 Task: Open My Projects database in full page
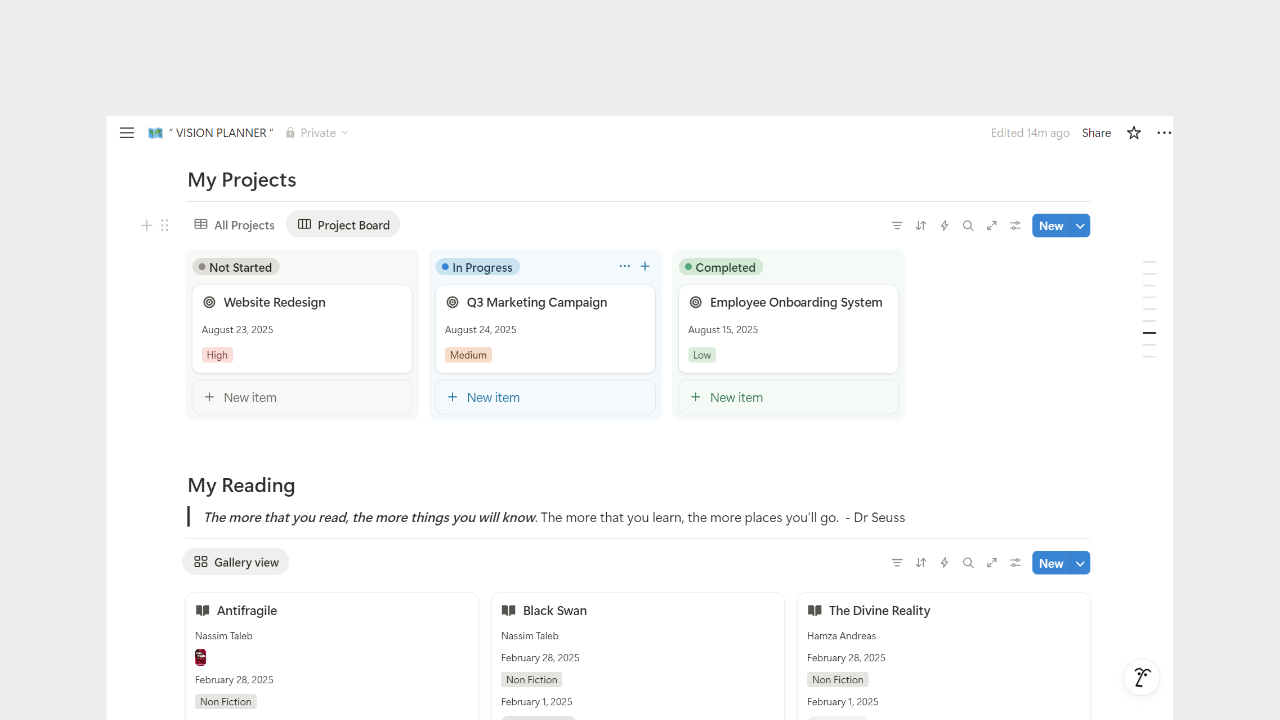(992, 226)
